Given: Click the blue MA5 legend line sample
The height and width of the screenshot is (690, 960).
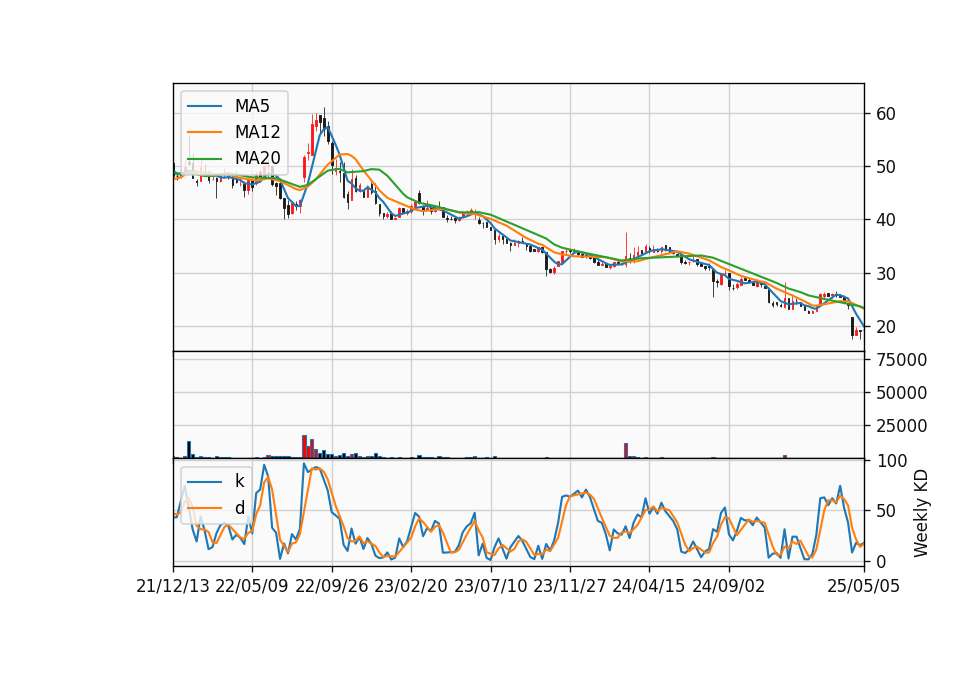Looking at the screenshot, I should [x=204, y=106].
